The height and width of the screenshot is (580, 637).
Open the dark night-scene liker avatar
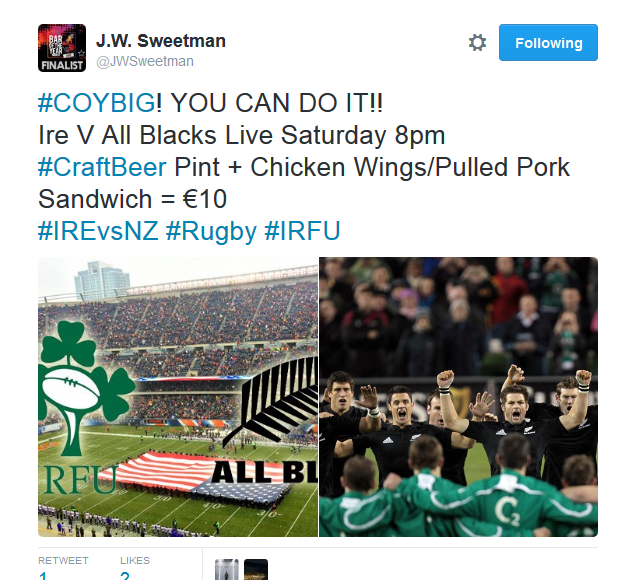point(256,569)
